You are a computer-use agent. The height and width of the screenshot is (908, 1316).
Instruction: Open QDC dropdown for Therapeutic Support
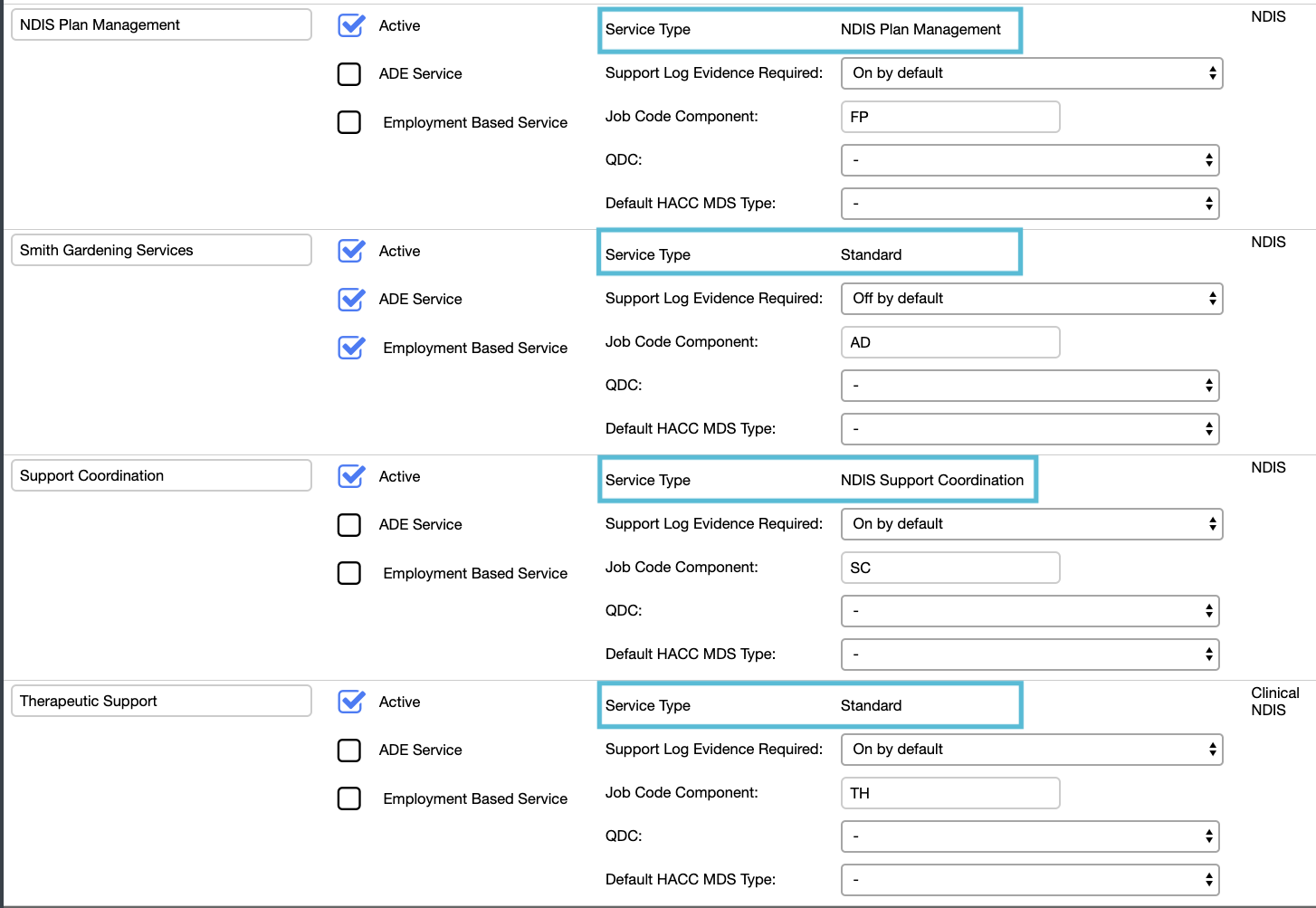1030,836
